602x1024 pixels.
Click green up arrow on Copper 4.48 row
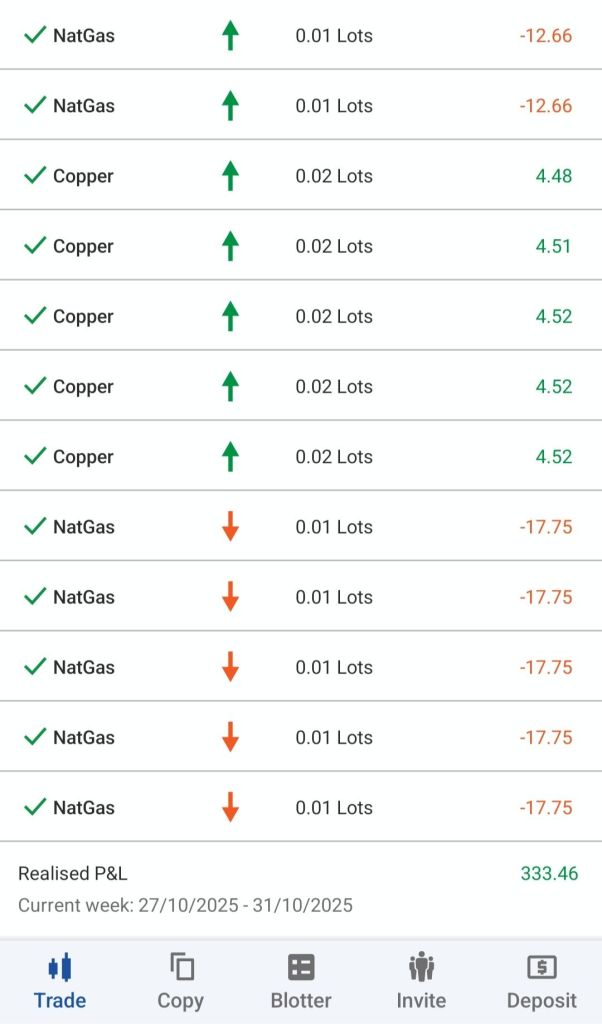pos(230,176)
